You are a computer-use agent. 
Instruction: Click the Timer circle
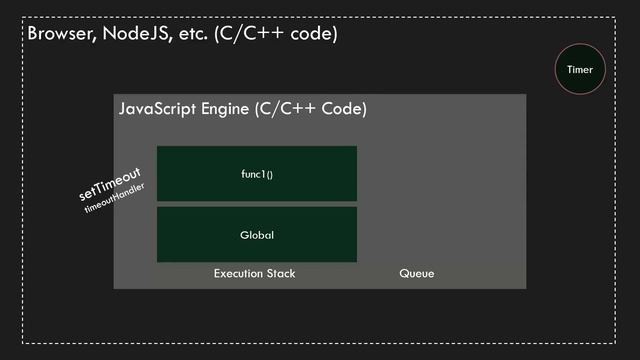pos(580,69)
